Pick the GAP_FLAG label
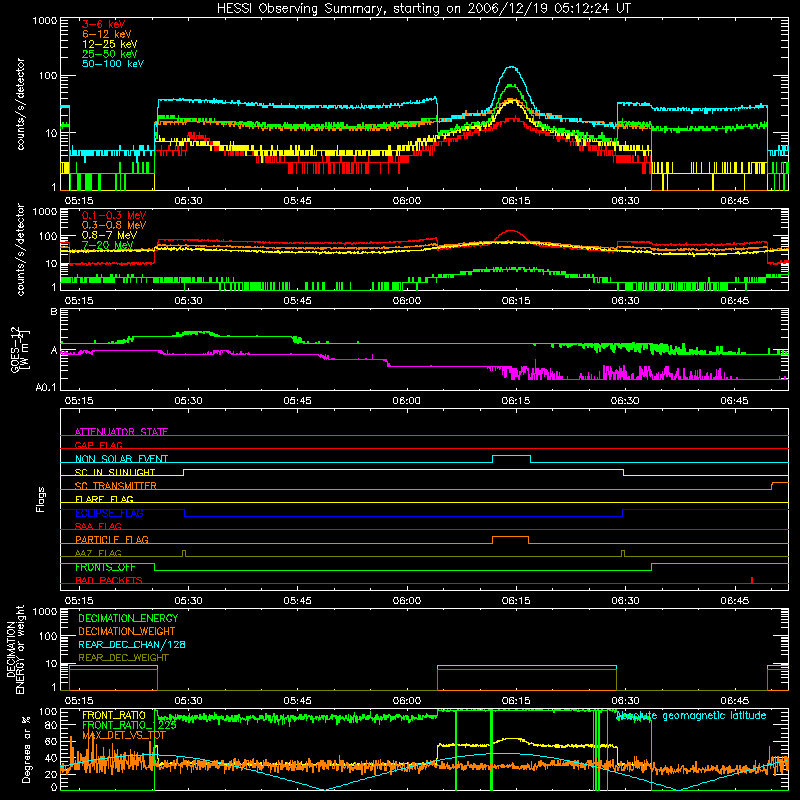This screenshot has height=800, width=800. tap(98, 445)
